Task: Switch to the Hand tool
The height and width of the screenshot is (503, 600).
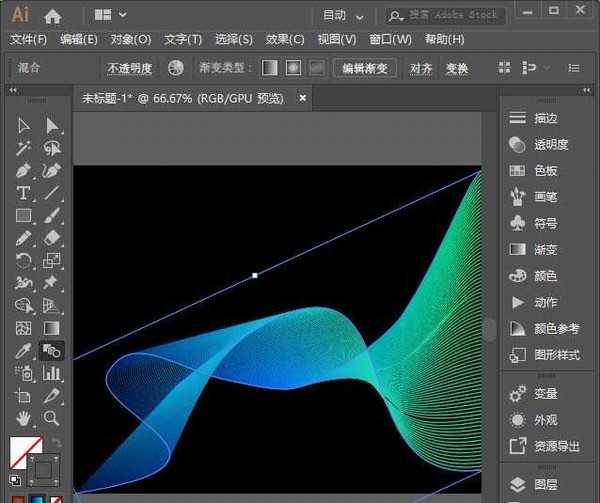Action: click(x=24, y=418)
